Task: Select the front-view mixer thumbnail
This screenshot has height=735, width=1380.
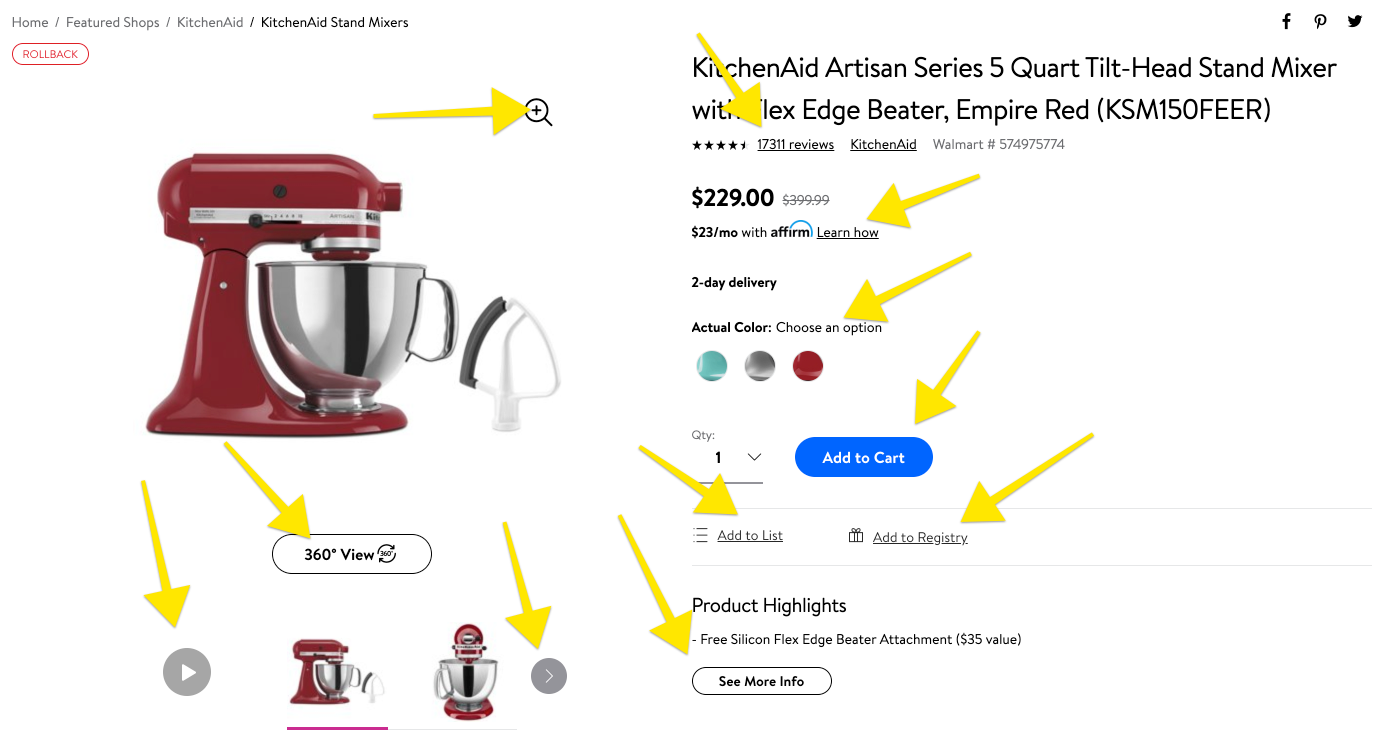Action: (x=467, y=672)
